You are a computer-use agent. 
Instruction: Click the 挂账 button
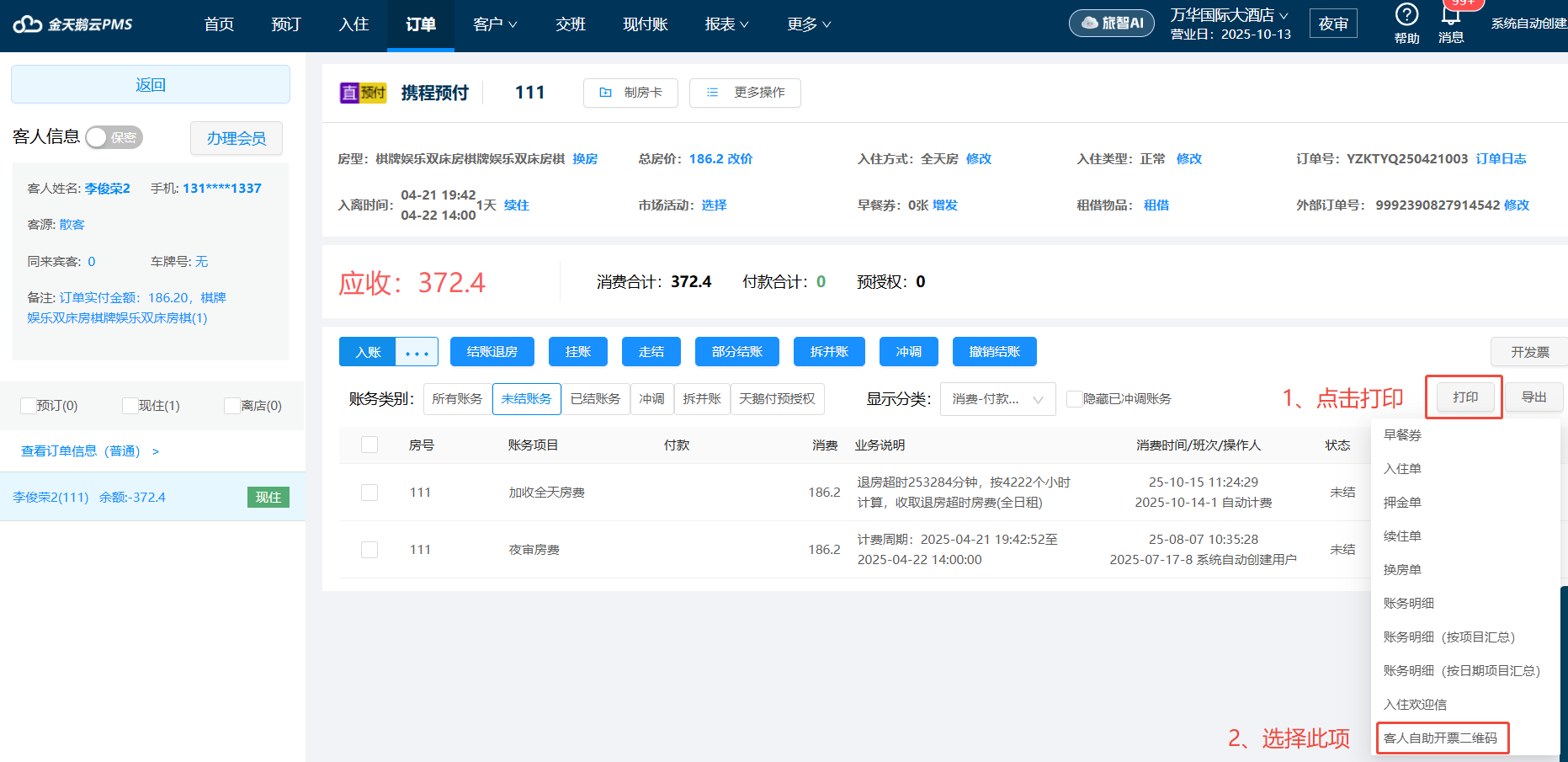(x=578, y=352)
